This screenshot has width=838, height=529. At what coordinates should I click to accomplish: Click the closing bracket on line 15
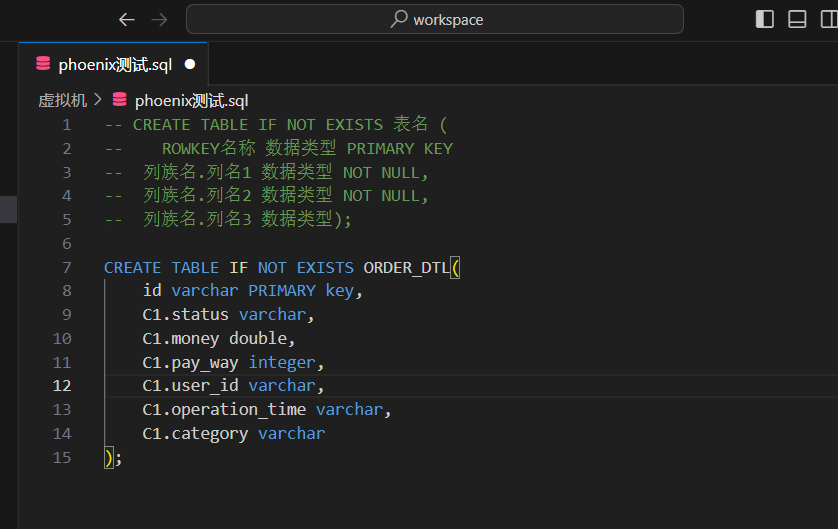pyautogui.click(x=109, y=458)
